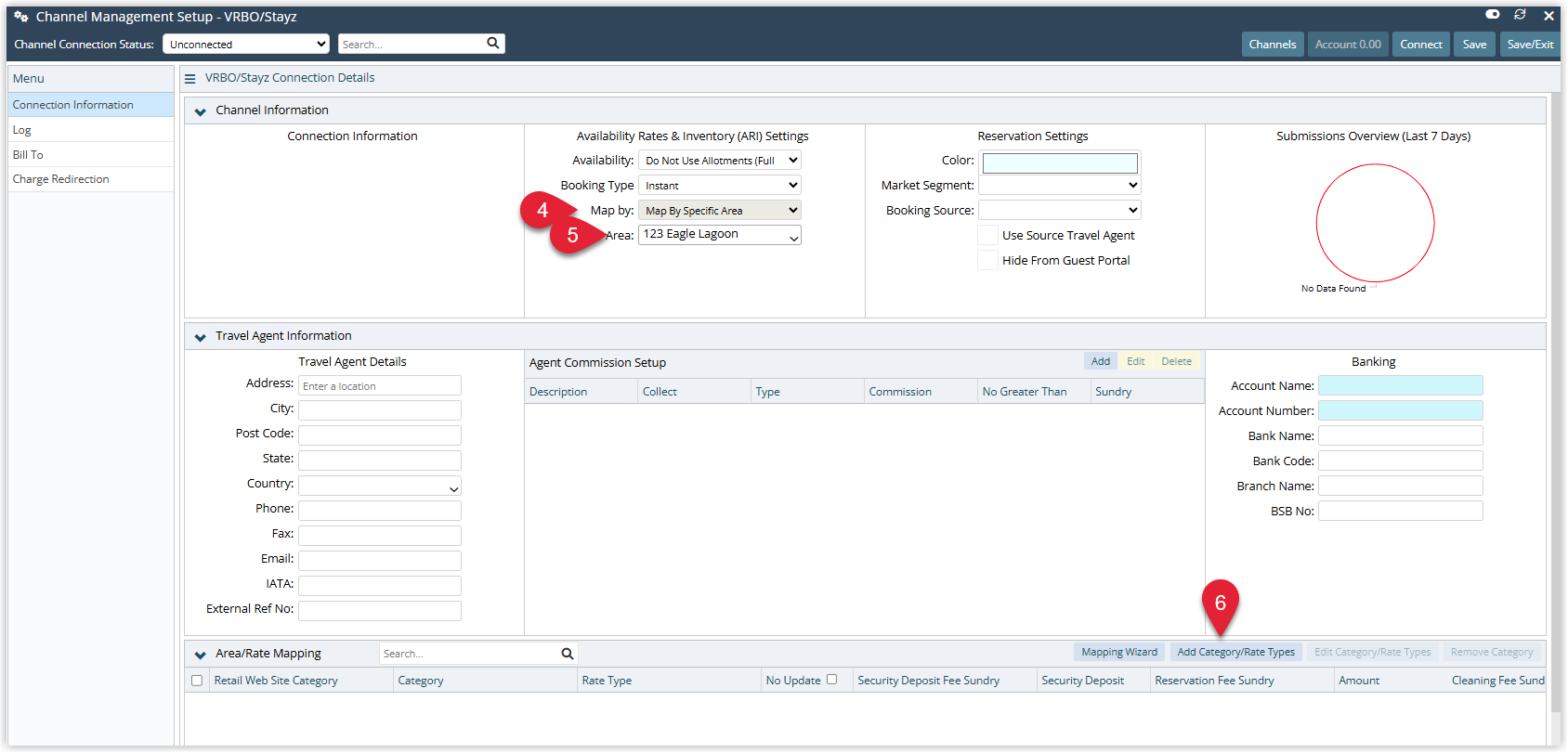Click the Post Code input field
This screenshot has height=753, width=1568.
point(380,435)
